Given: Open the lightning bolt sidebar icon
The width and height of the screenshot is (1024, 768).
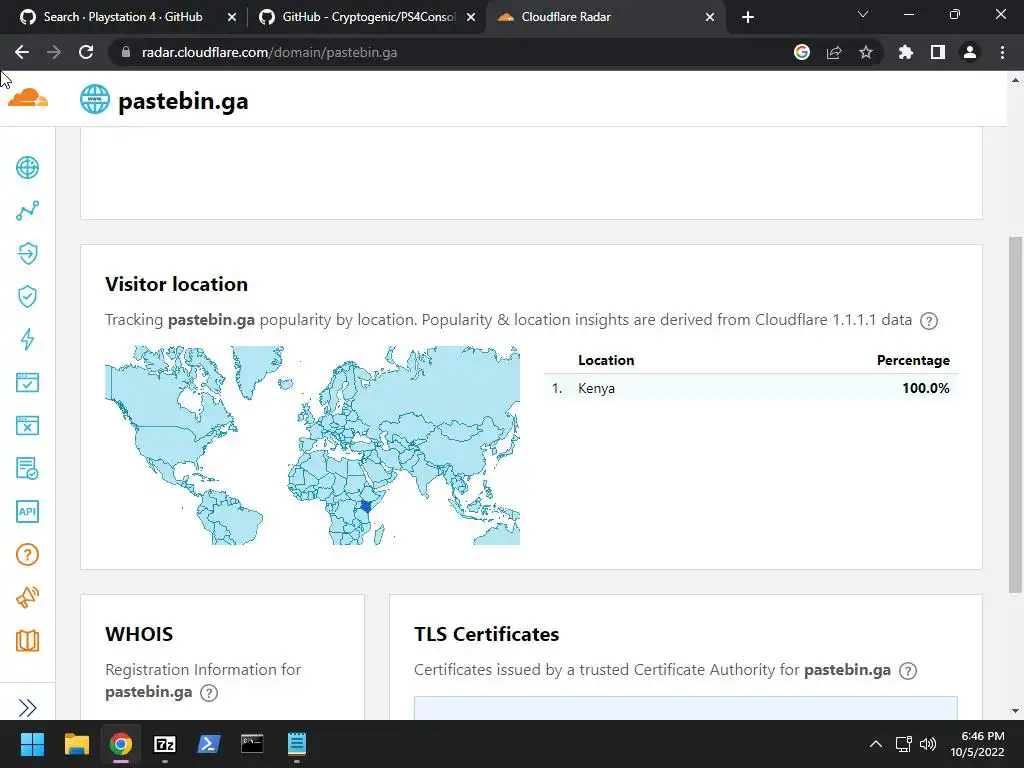Looking at the screenshot, I should click(x=27, y=340).
